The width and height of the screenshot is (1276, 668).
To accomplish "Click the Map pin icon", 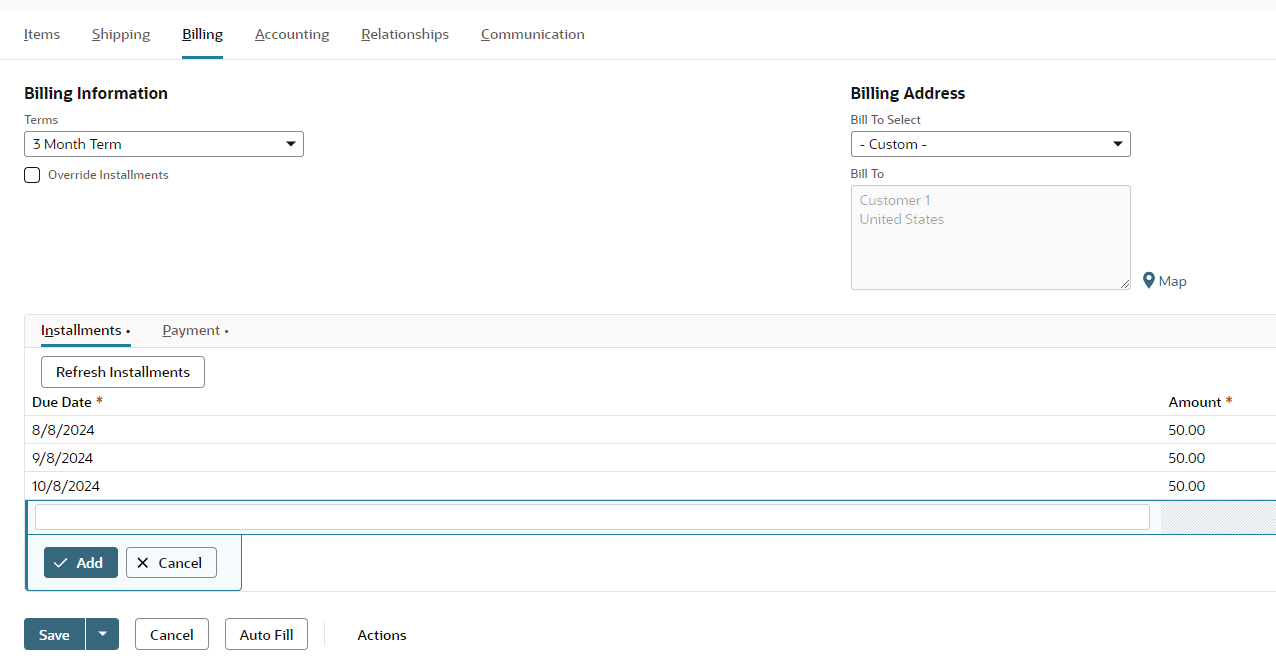I will click(1149, 281).
